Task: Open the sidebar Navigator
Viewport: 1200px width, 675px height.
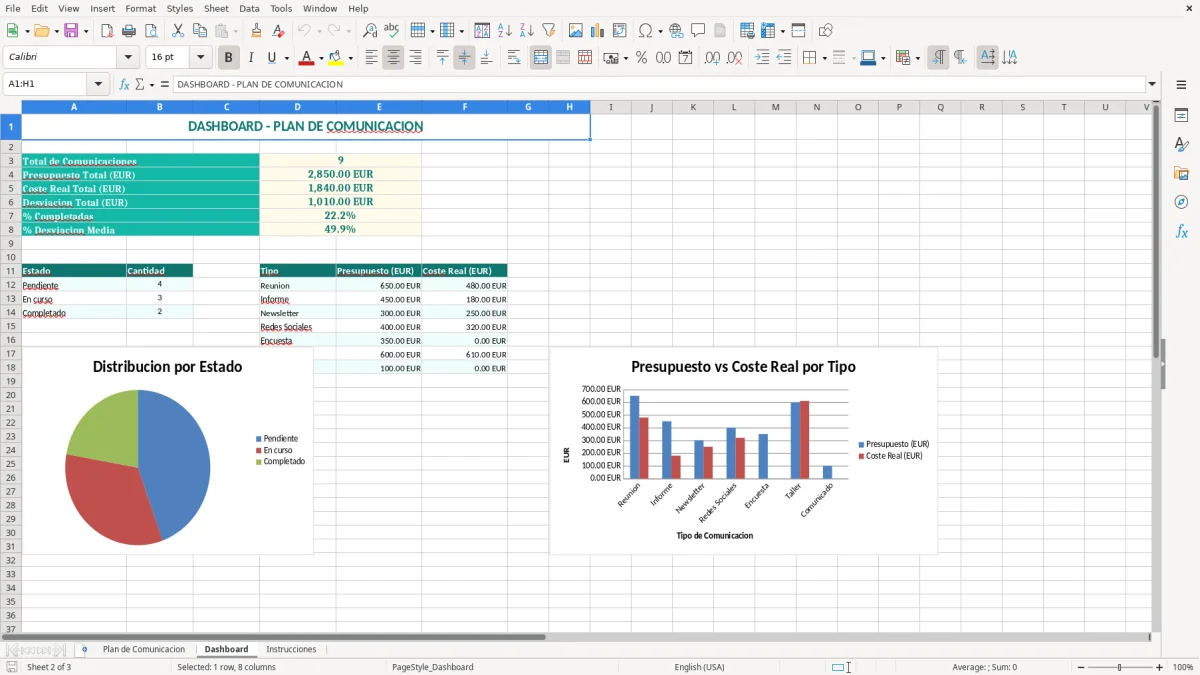Action: [1181, 202]
